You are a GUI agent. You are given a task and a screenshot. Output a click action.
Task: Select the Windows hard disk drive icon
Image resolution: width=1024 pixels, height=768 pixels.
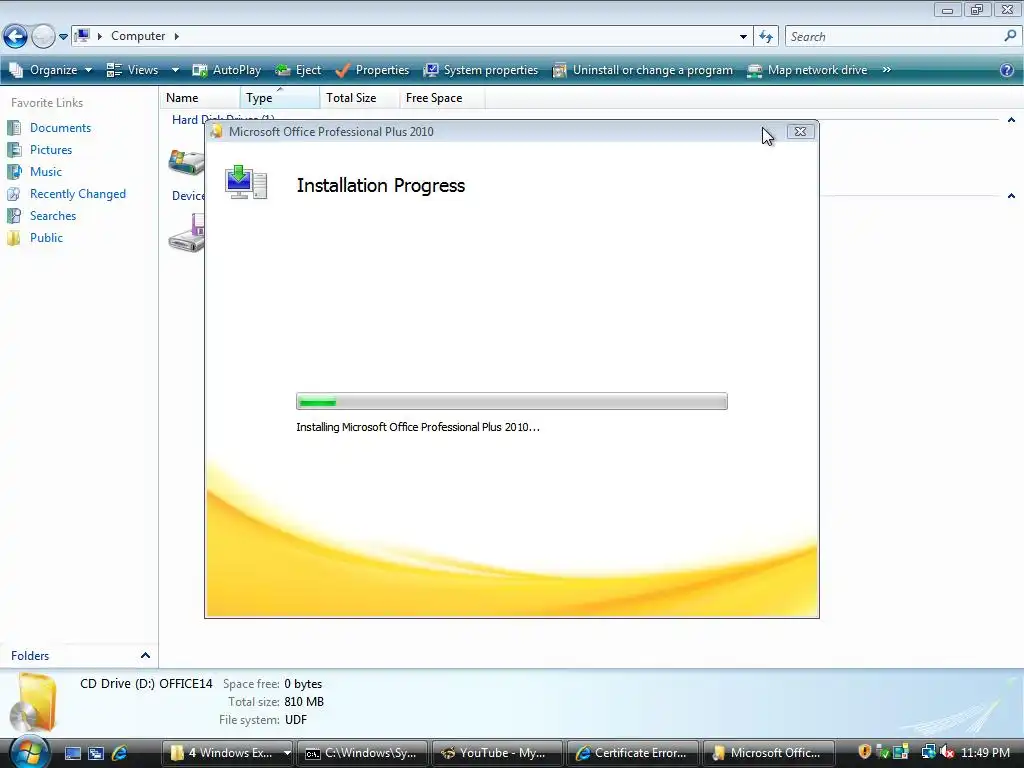(x=186, y=161)
